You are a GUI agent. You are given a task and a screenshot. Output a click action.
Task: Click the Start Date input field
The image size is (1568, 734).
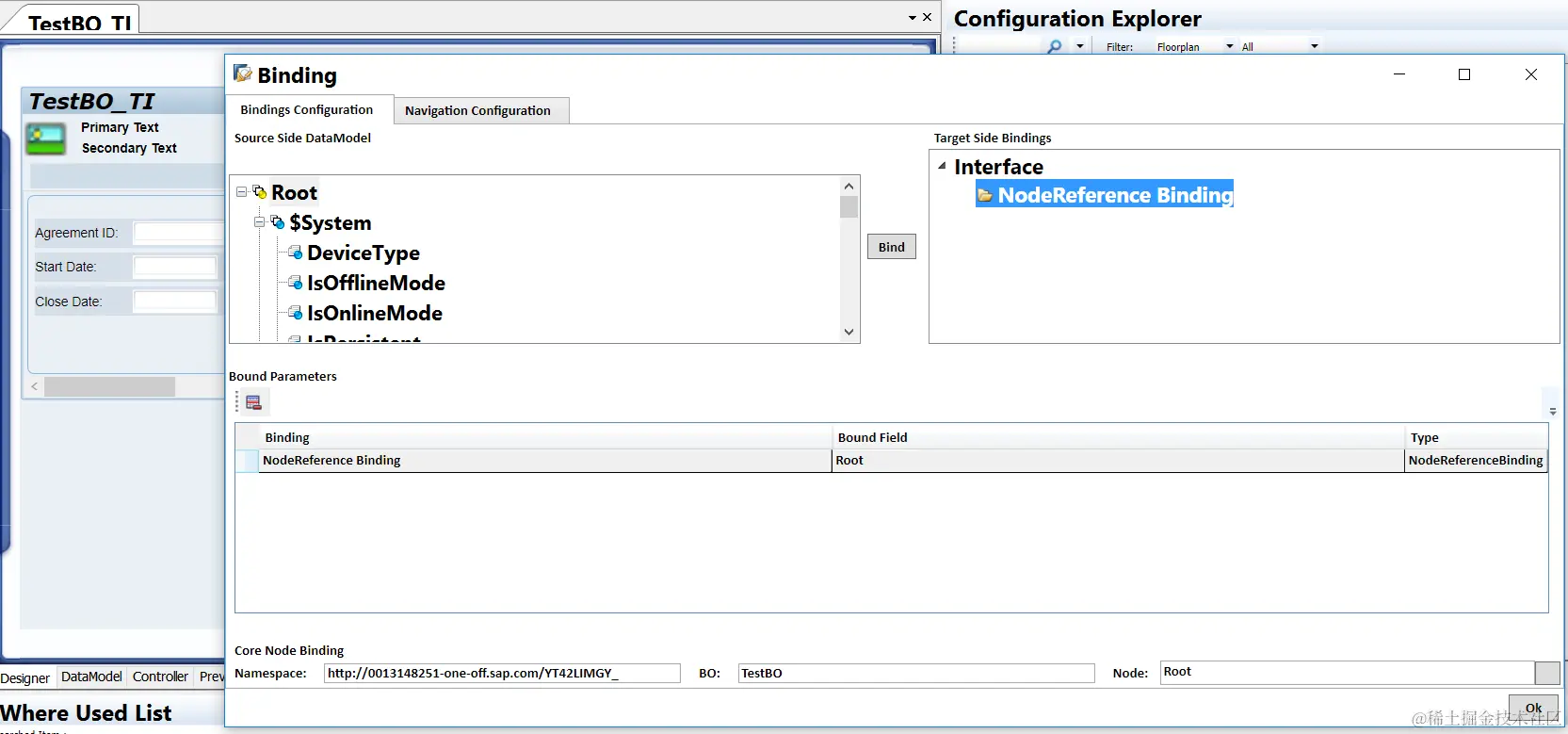pos(175,267)
